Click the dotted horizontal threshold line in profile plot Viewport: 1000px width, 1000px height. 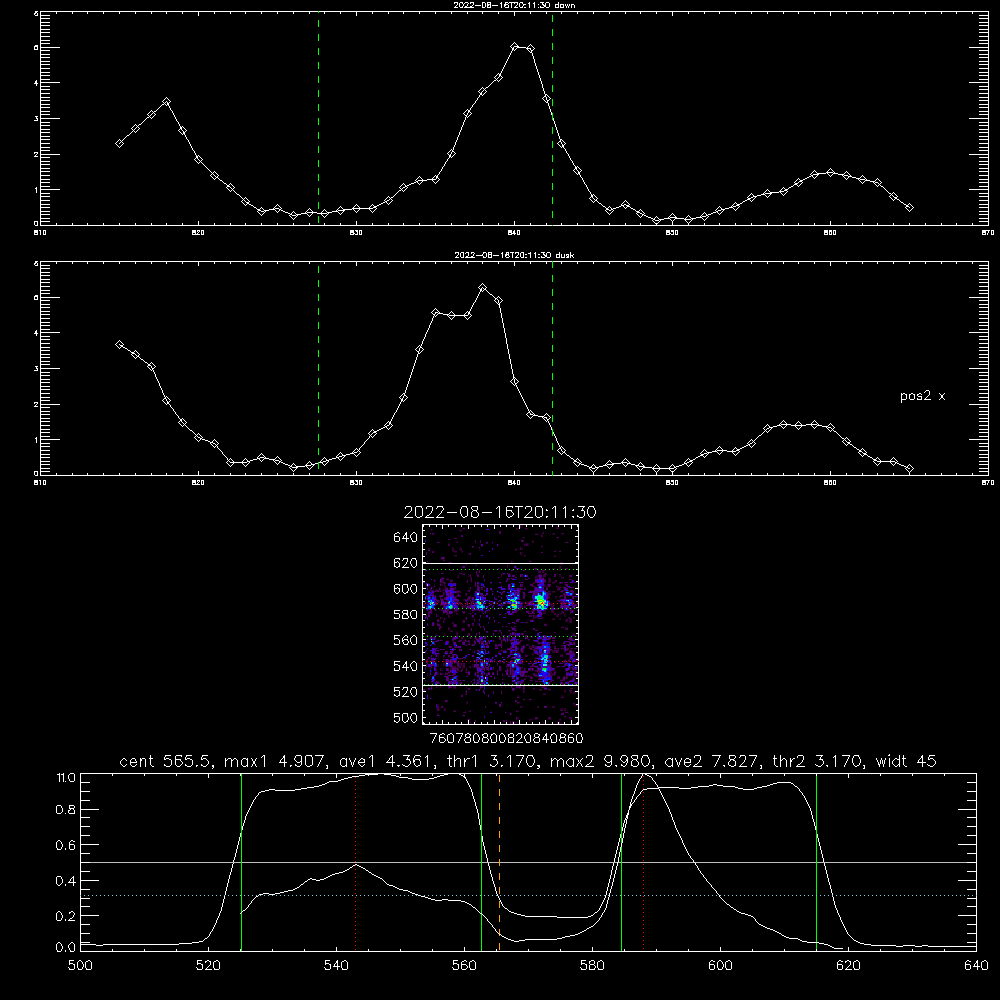(528, 895)
